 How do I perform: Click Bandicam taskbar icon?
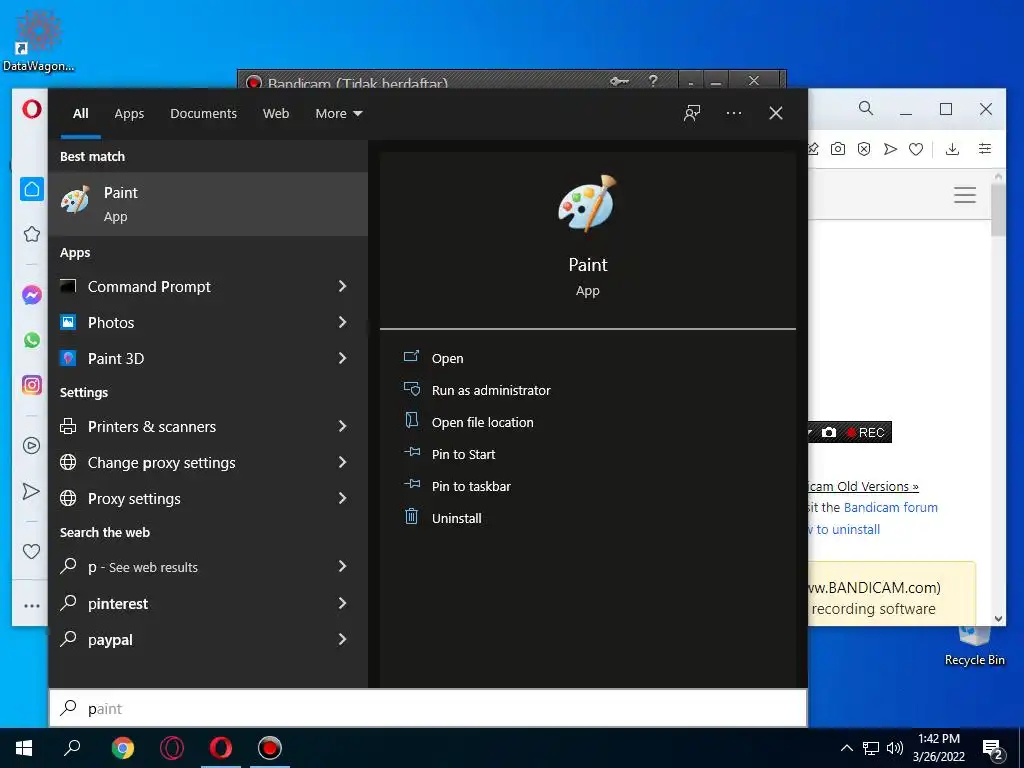pyautogui.click(x=269, y=748)
